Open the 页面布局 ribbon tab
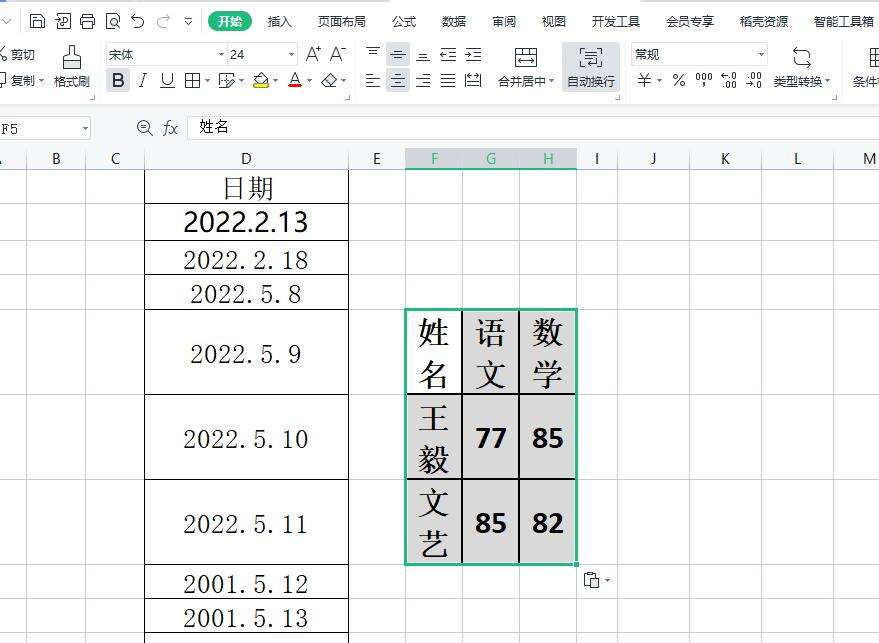Screen dimensions: 879x643 341,21
